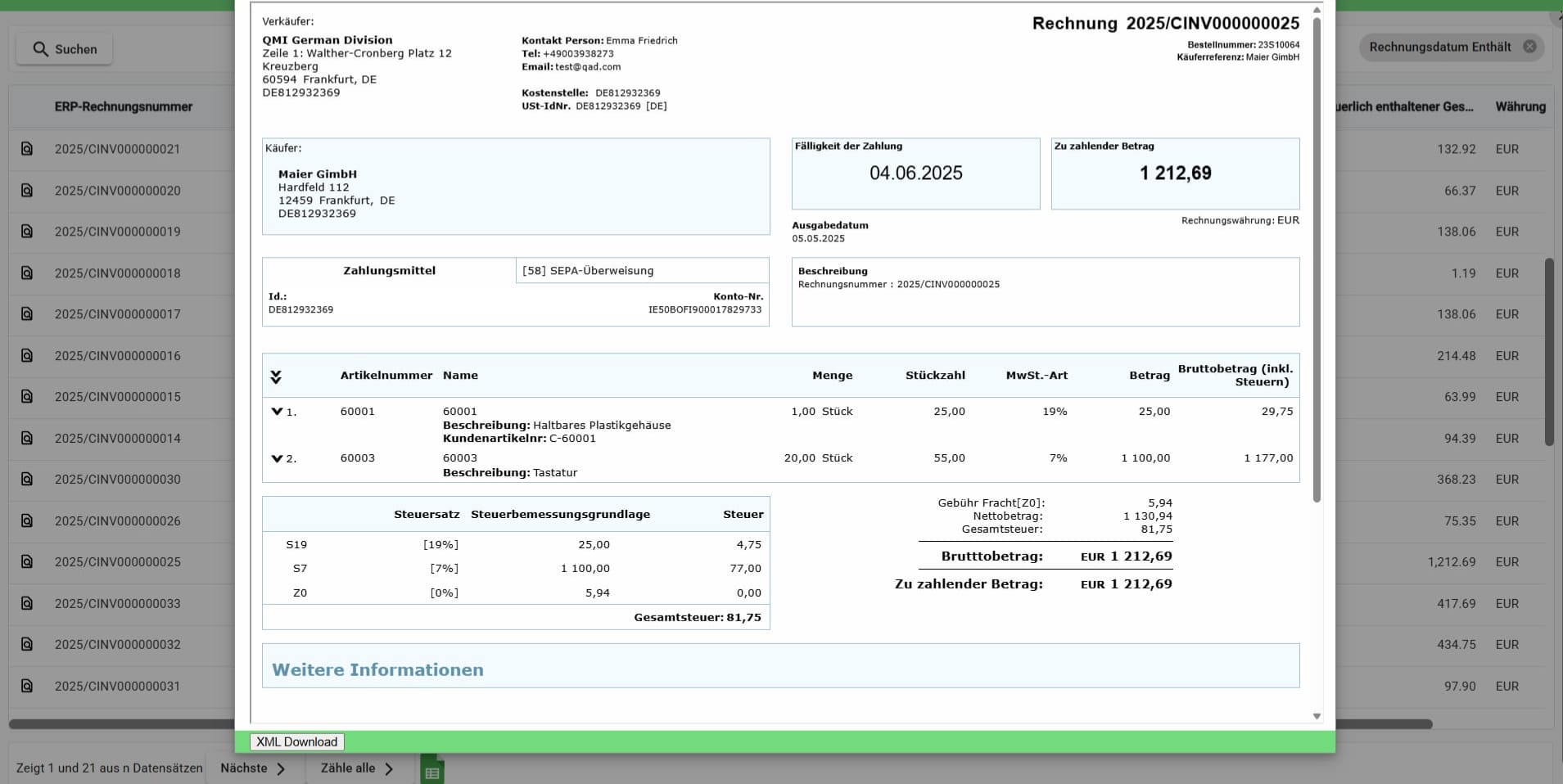Click document icon beside 2025/CINV000000030
Viewport: 1563px width, 784px height.
pos(27,479)
